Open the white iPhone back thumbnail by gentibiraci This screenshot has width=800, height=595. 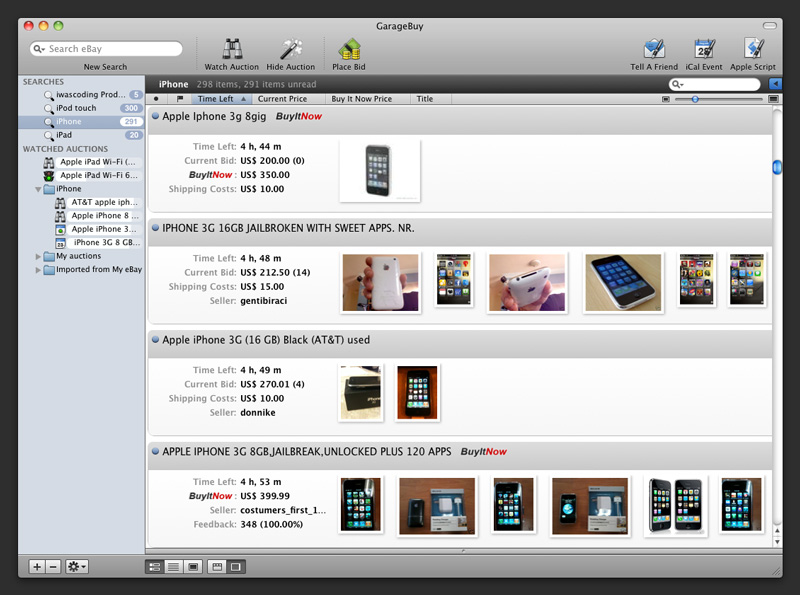[380, 283]
